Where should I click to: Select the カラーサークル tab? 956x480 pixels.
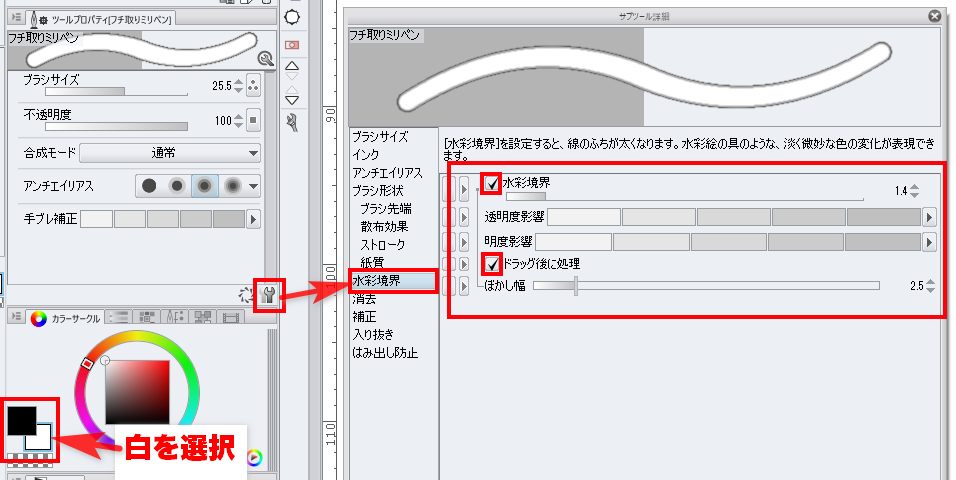click(x=65, y=318)
